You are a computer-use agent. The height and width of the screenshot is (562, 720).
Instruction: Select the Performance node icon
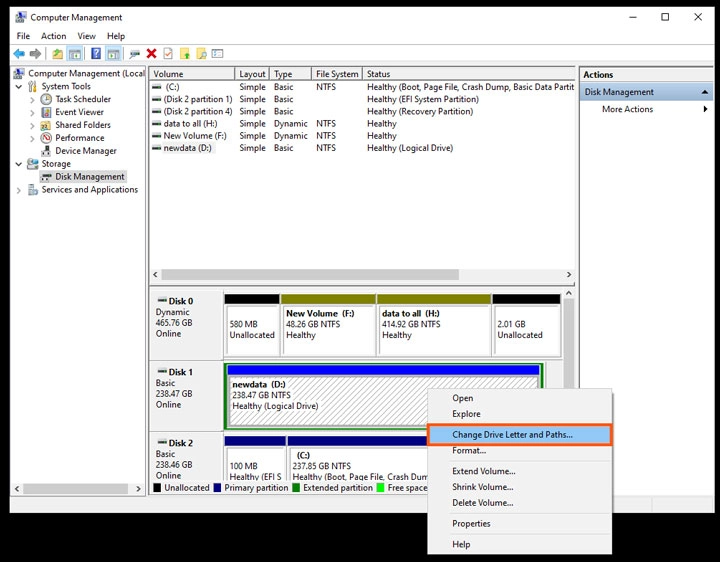tap(46, 138)
